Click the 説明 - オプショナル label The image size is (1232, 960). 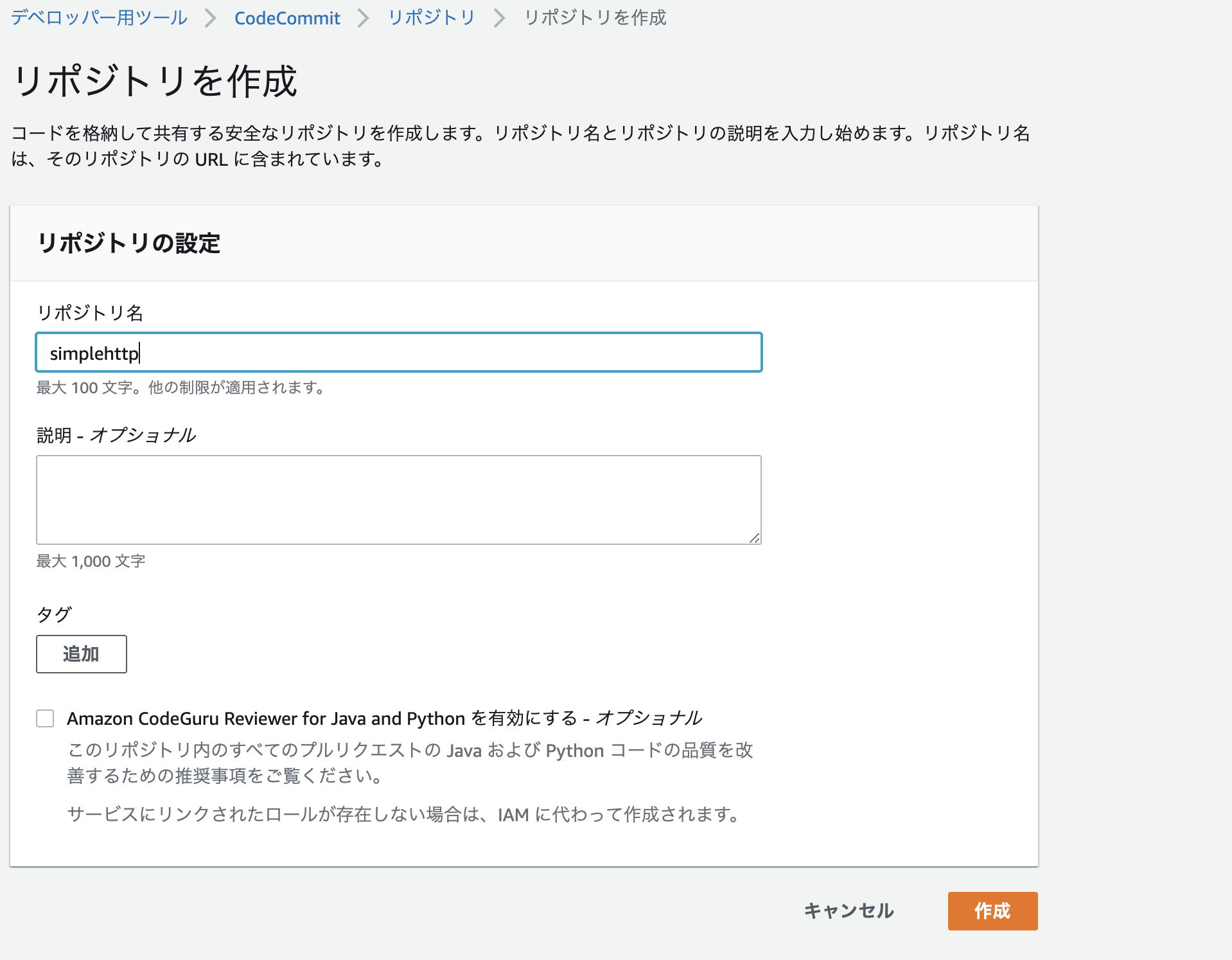117,434
